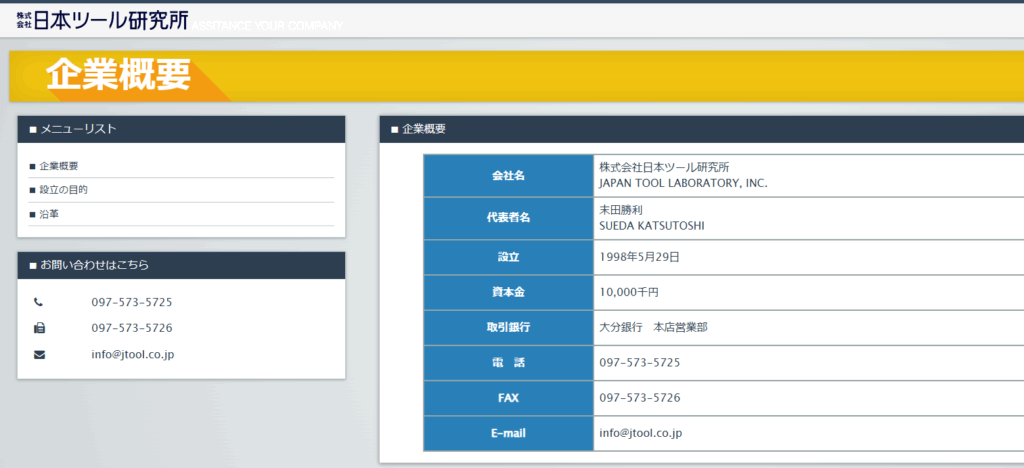This screenshot has width=1024, height=468.
Task: Open 企業概要 in the menu list
Action: tap(58, 166)
